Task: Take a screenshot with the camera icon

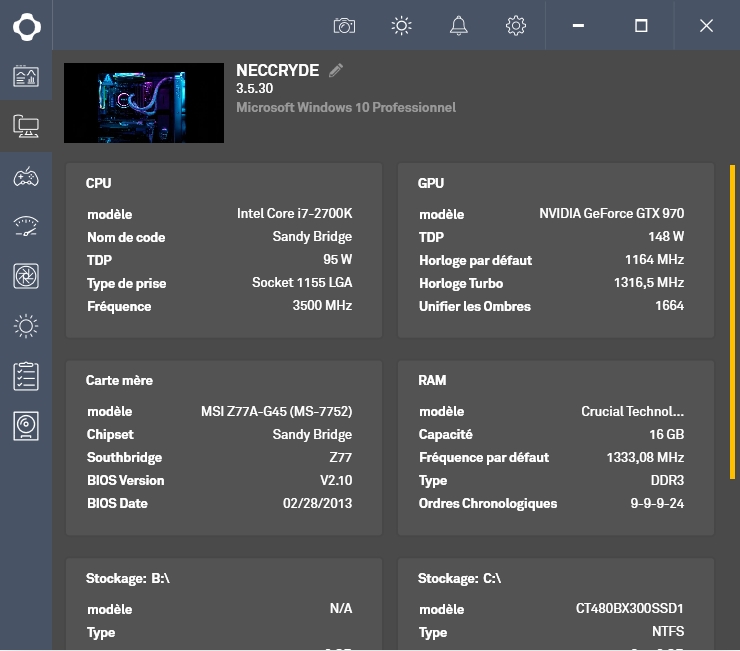Action: coord(345,26)
